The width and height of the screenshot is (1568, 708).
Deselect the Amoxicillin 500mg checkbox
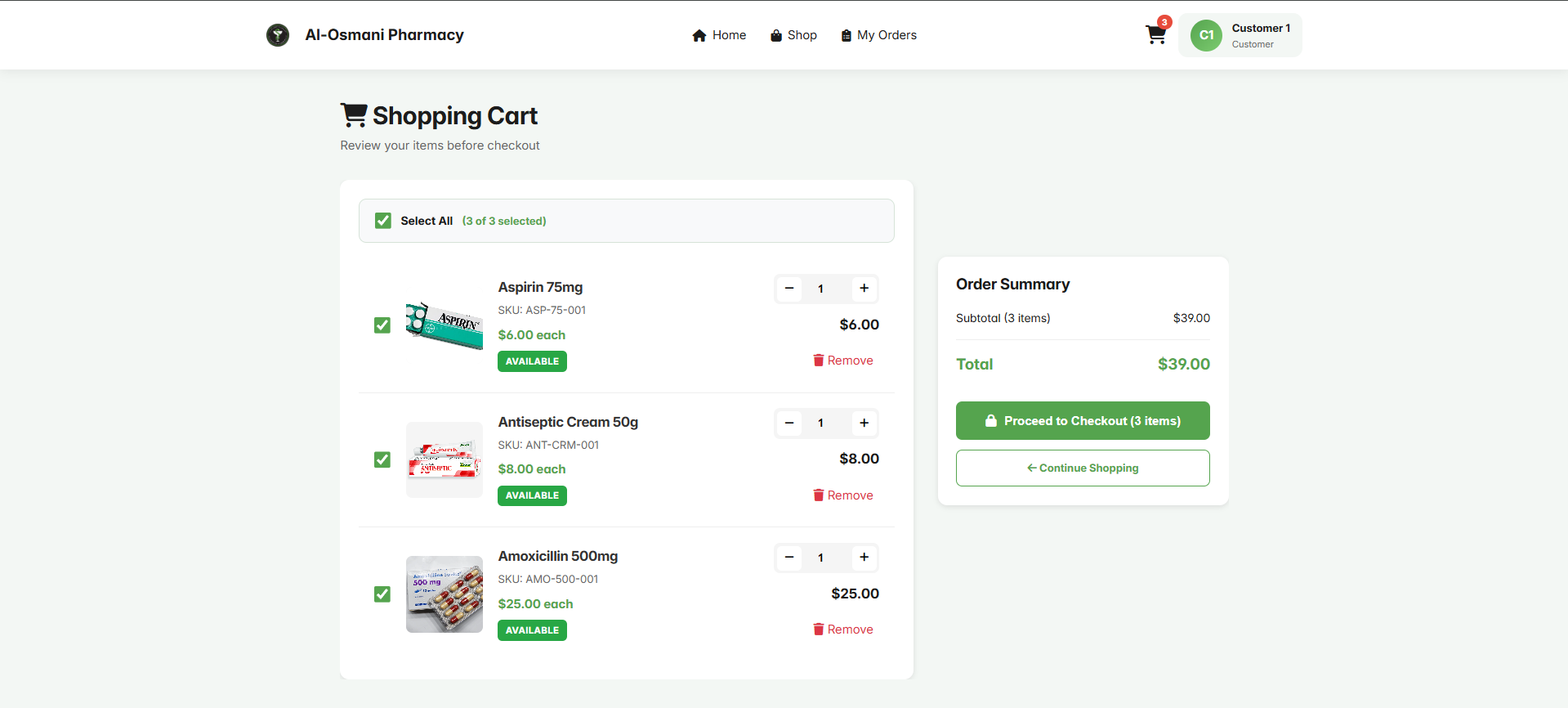coord(382,594)
